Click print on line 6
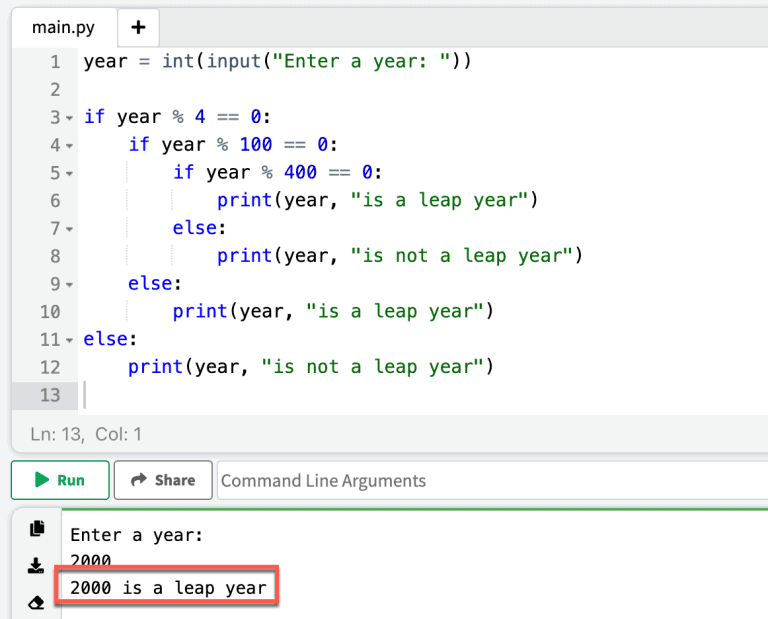This screenshot has height=619, width=768. pyautogui.click(x=244, y=200)
